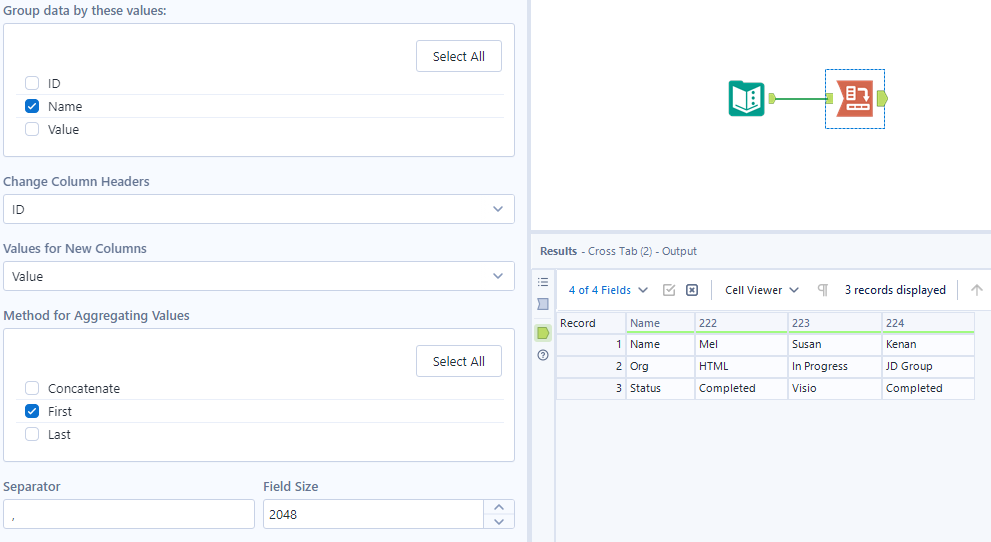Open the Cell Viewer menu
This screenshot has width=991, height=542.
(762, 290)
